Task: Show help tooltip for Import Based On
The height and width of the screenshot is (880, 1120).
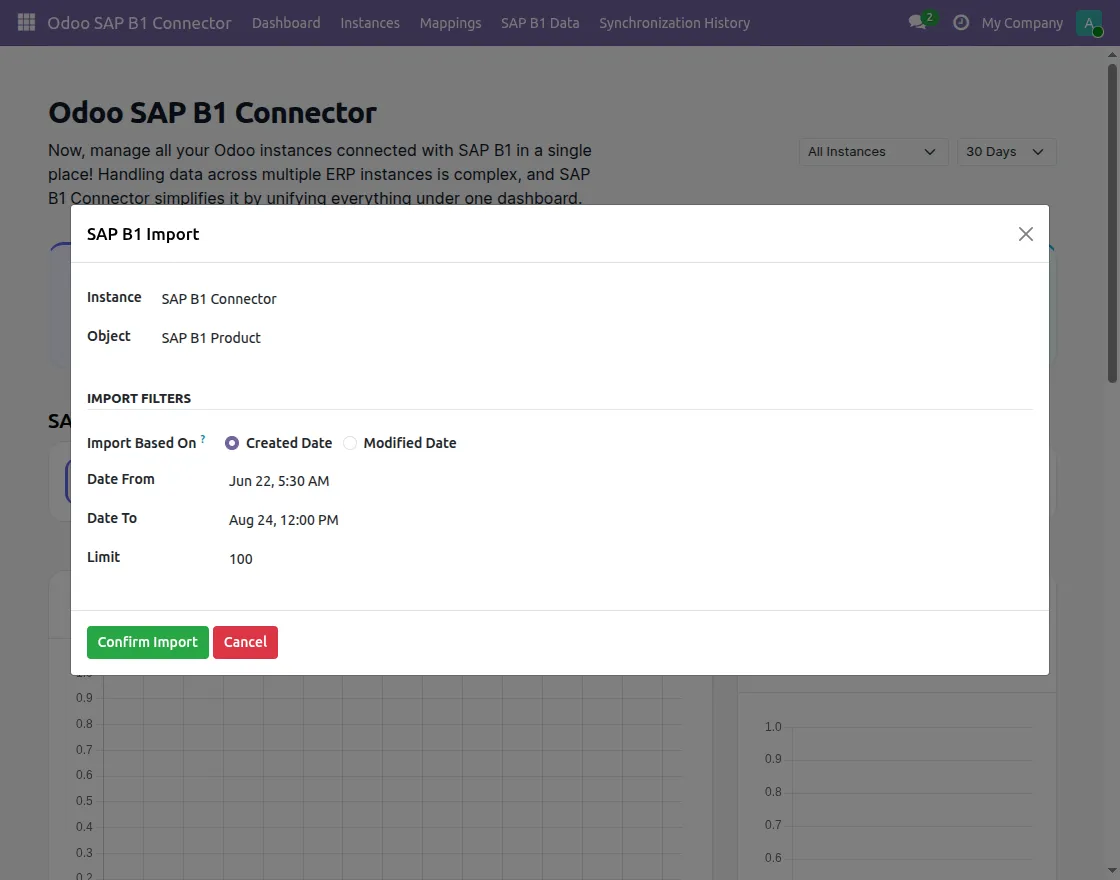Action: point(203,439)
